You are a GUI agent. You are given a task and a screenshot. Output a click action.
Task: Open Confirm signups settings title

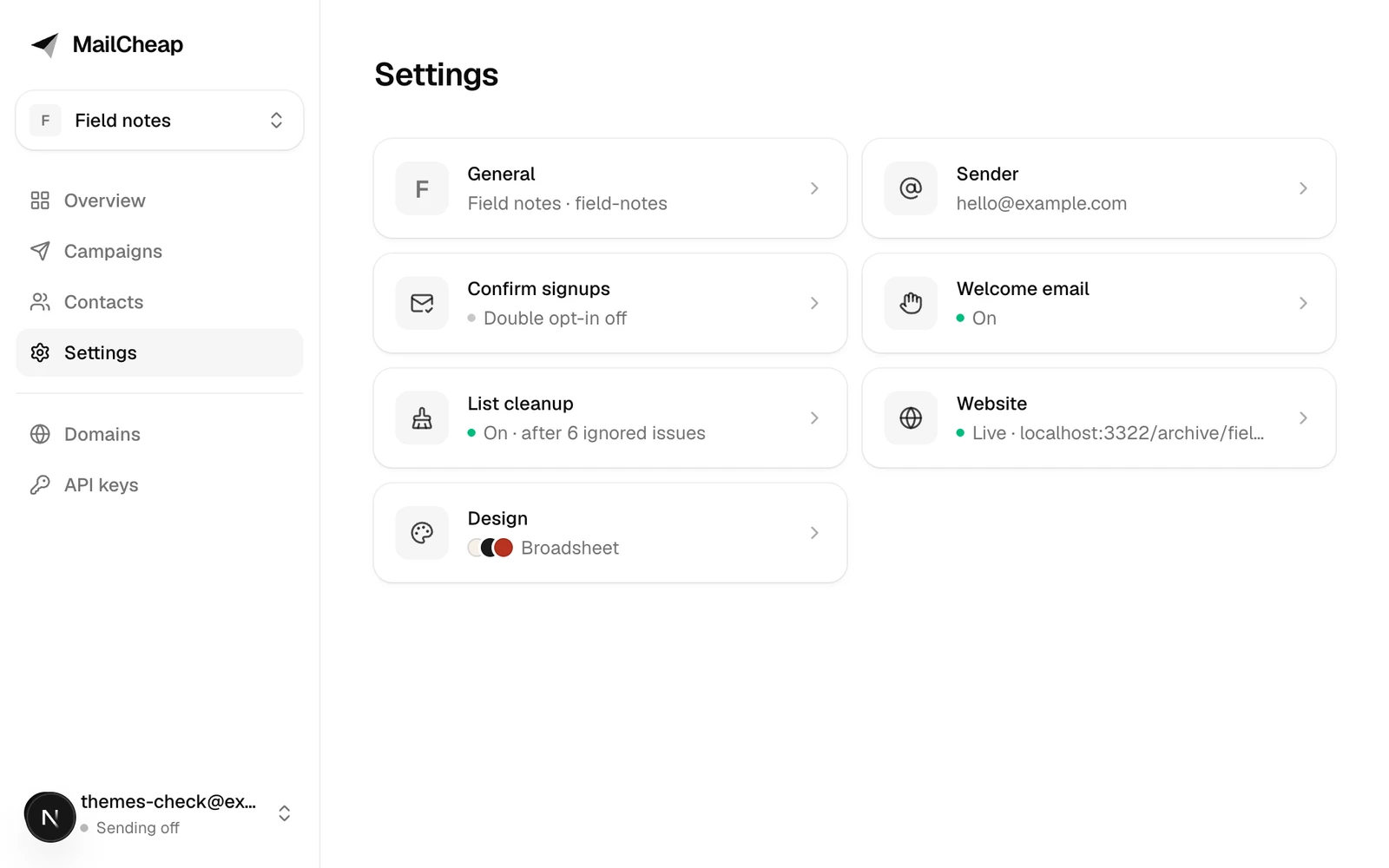coord(538,289)
